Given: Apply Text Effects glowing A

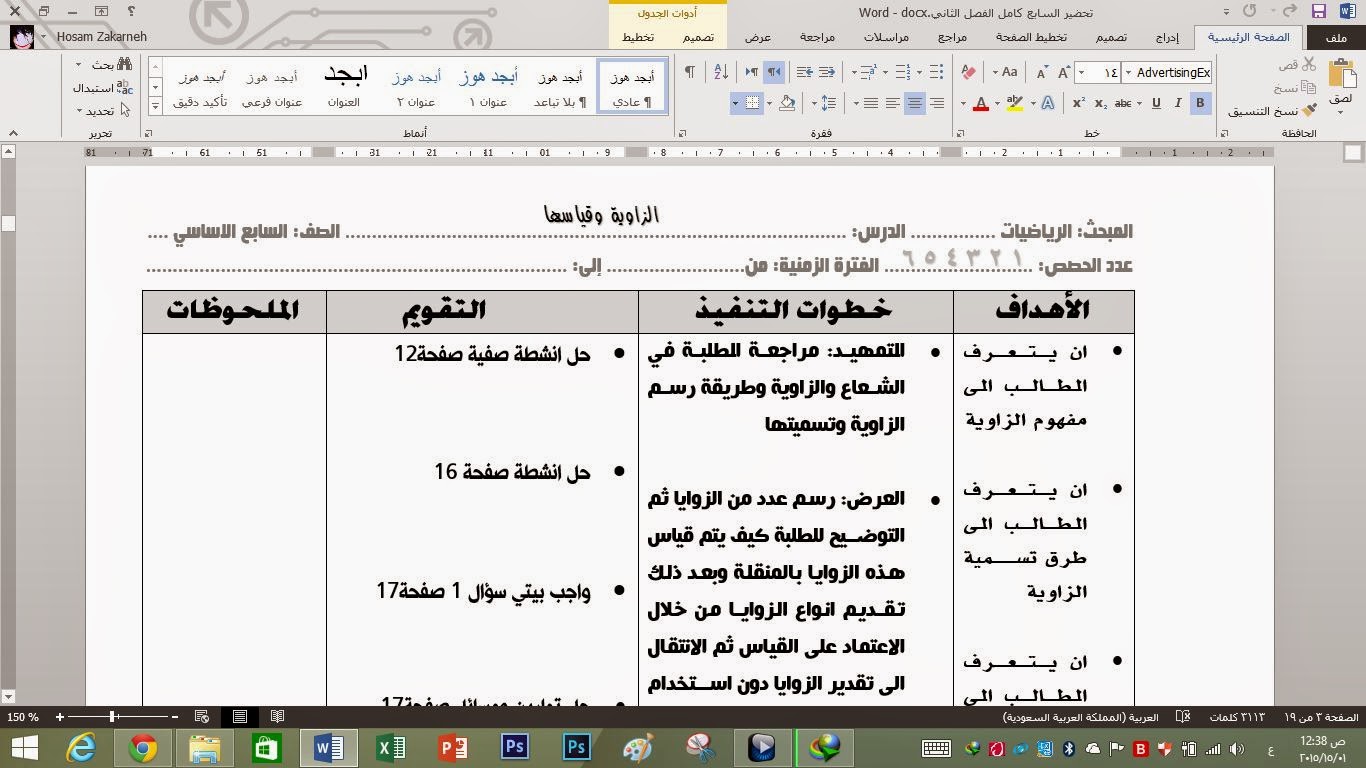Looking at the screenshot, I should 1047,103.
